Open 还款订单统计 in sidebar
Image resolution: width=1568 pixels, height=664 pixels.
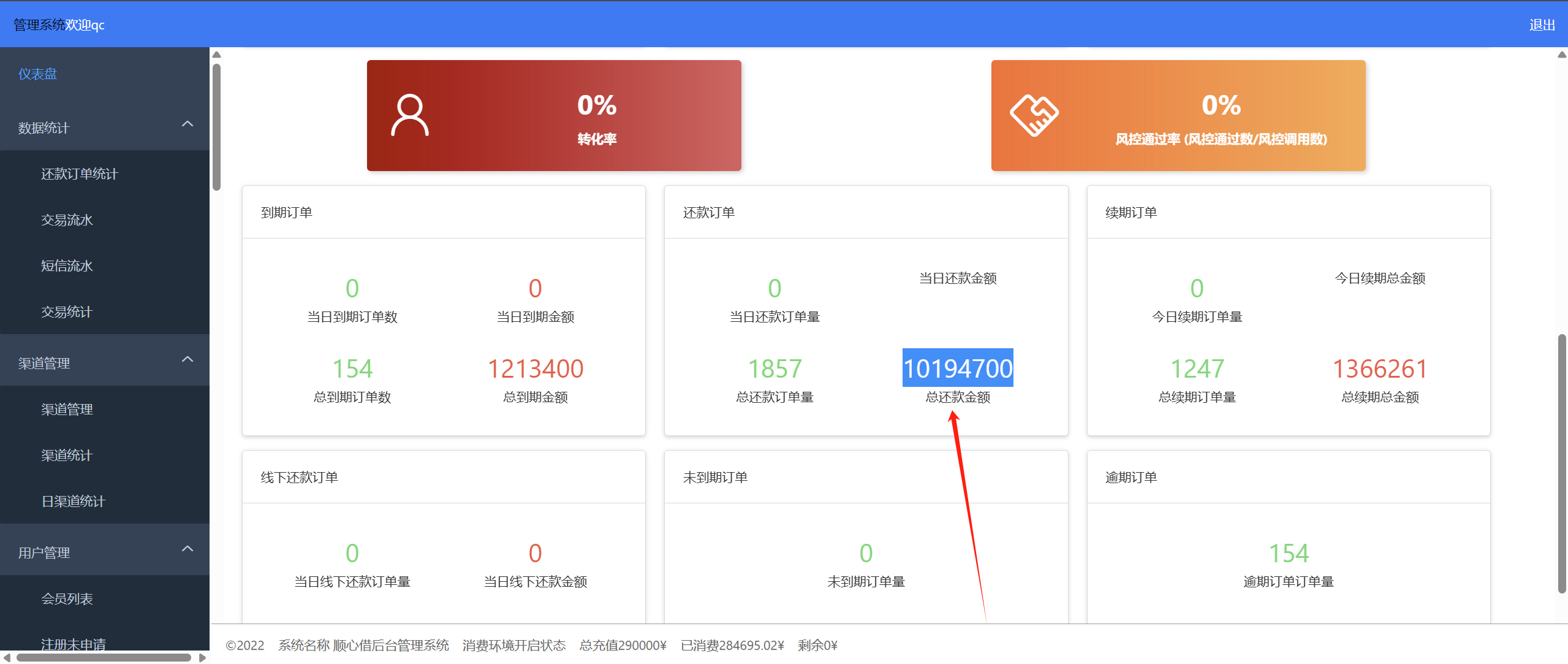79,174
